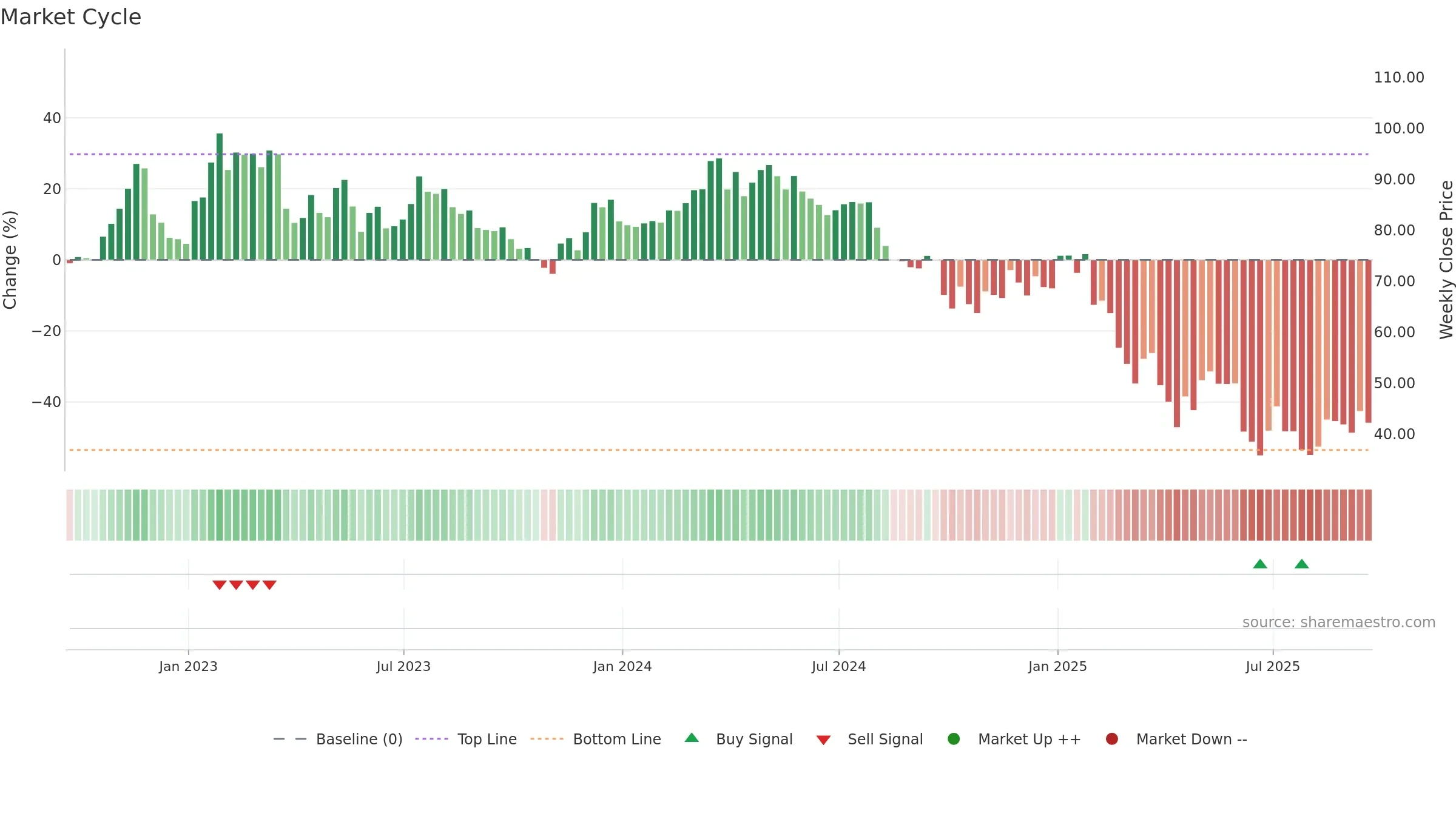Click the Jan 2025 axis label
This screenshot has height=819, width=1456.
[x=1057, y=666]
